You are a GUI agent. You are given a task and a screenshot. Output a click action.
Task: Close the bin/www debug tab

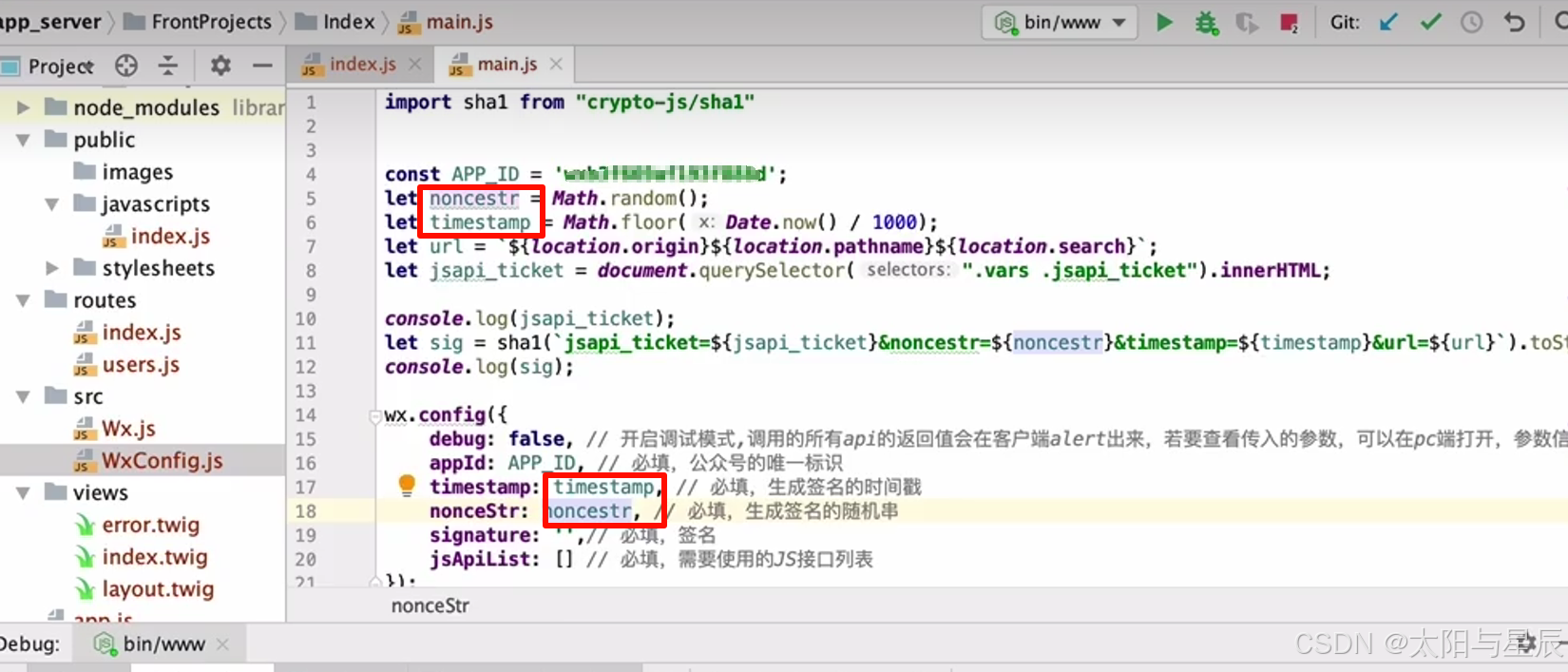click(x=222, y=644)
